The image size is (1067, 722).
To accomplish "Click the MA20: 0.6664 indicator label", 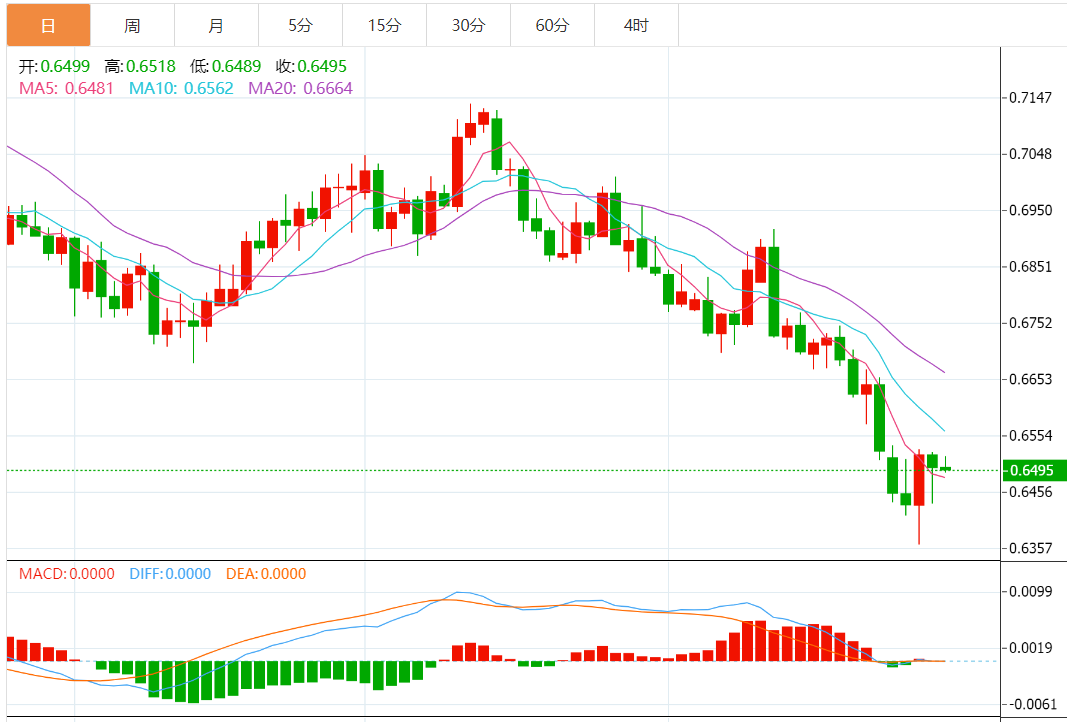I will click(301, 88).
